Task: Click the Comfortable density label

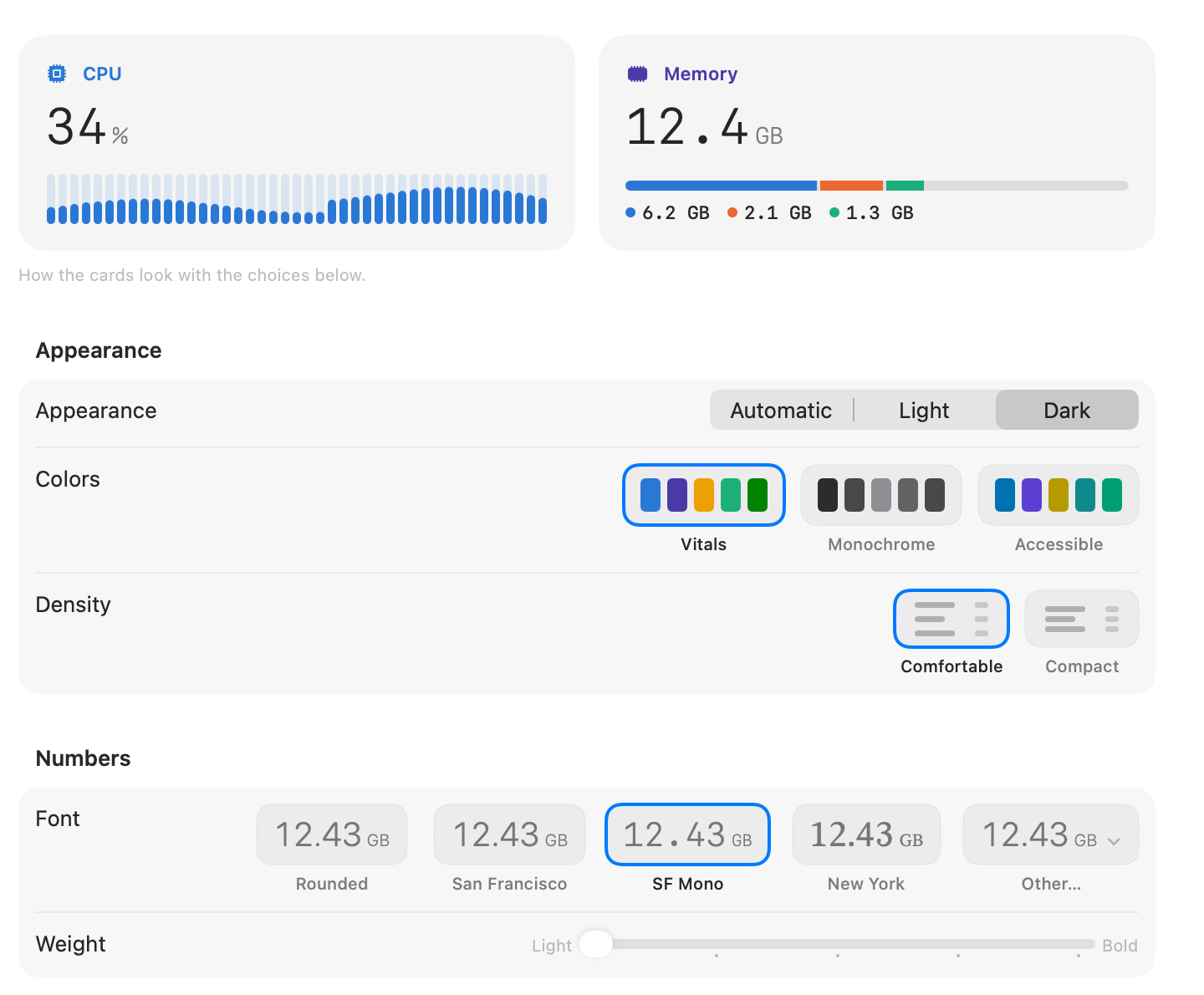Action: click(x=951, y=666)
